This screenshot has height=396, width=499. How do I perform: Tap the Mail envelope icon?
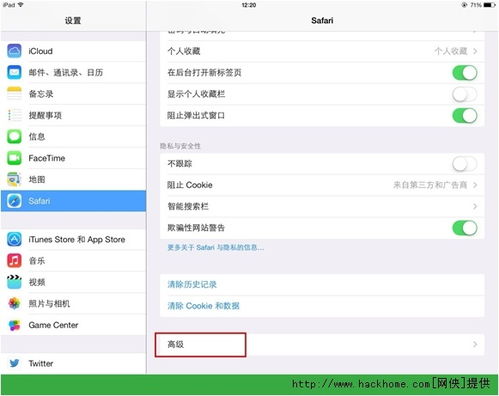pyautogui.click(x=14, y=72)
